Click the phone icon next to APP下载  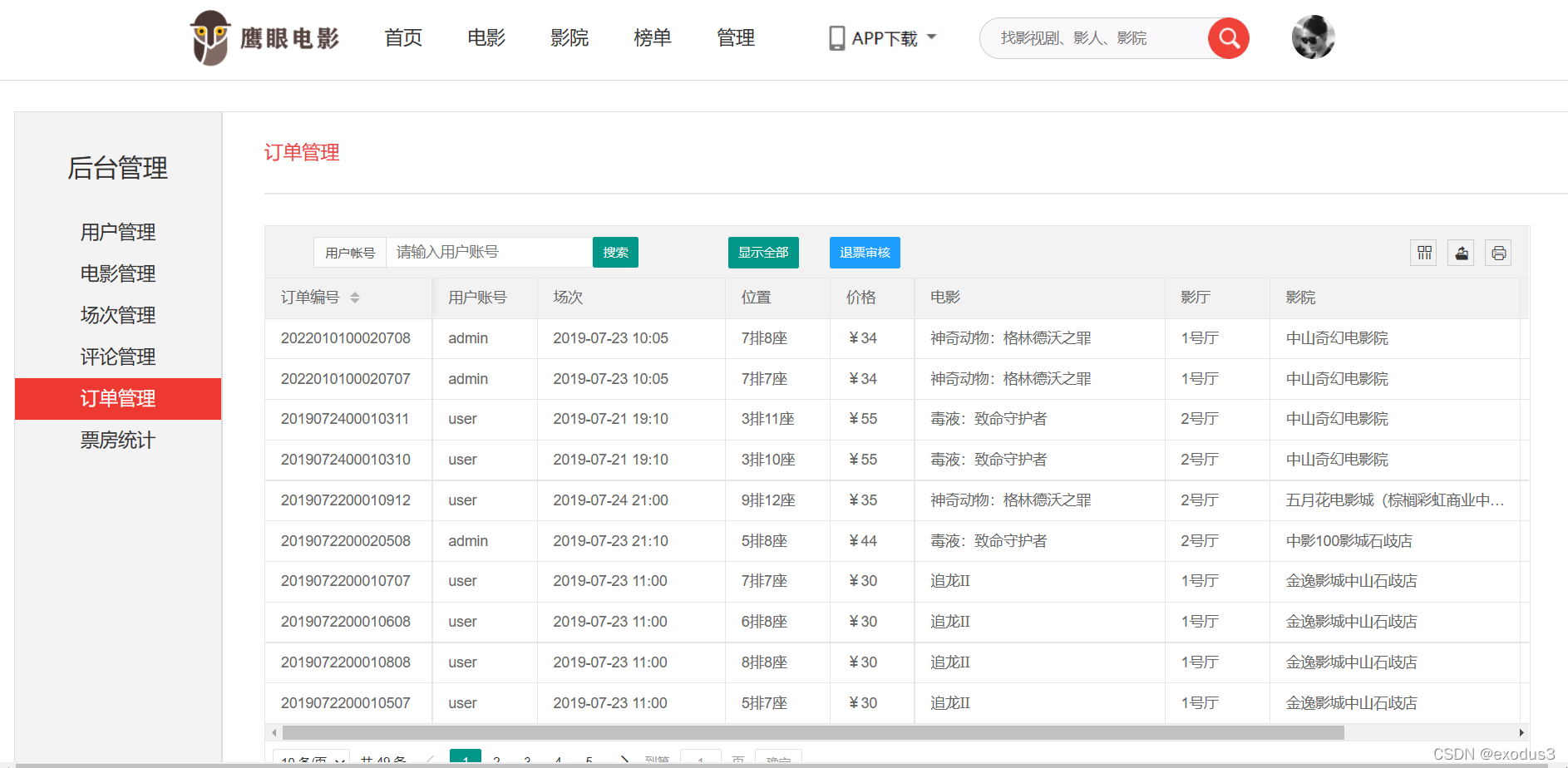[835, 37]
